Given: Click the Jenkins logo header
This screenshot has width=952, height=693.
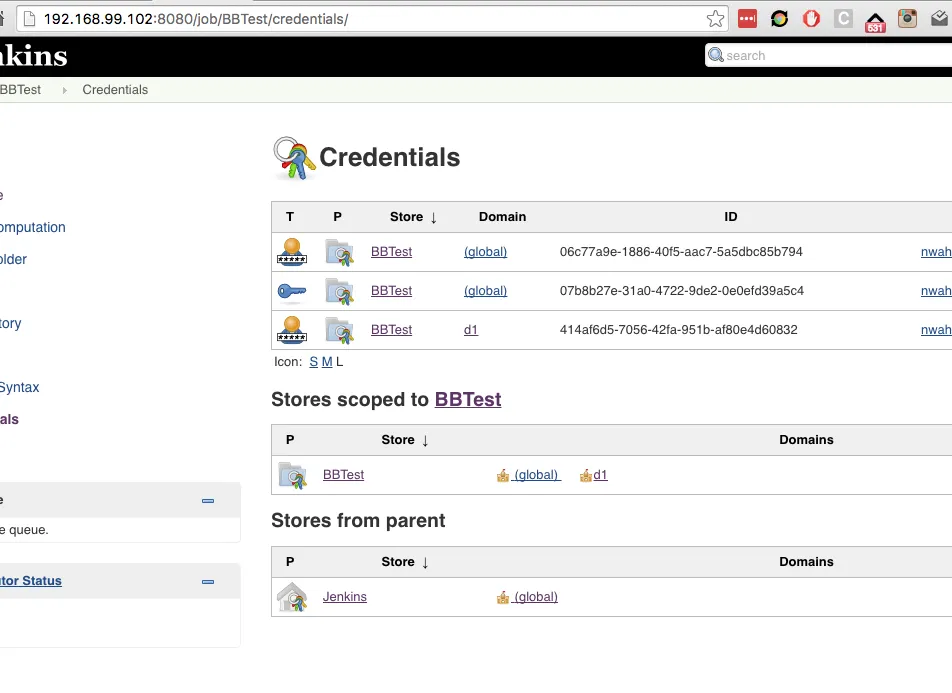Looking at the screenshot, I should [33, 56].
